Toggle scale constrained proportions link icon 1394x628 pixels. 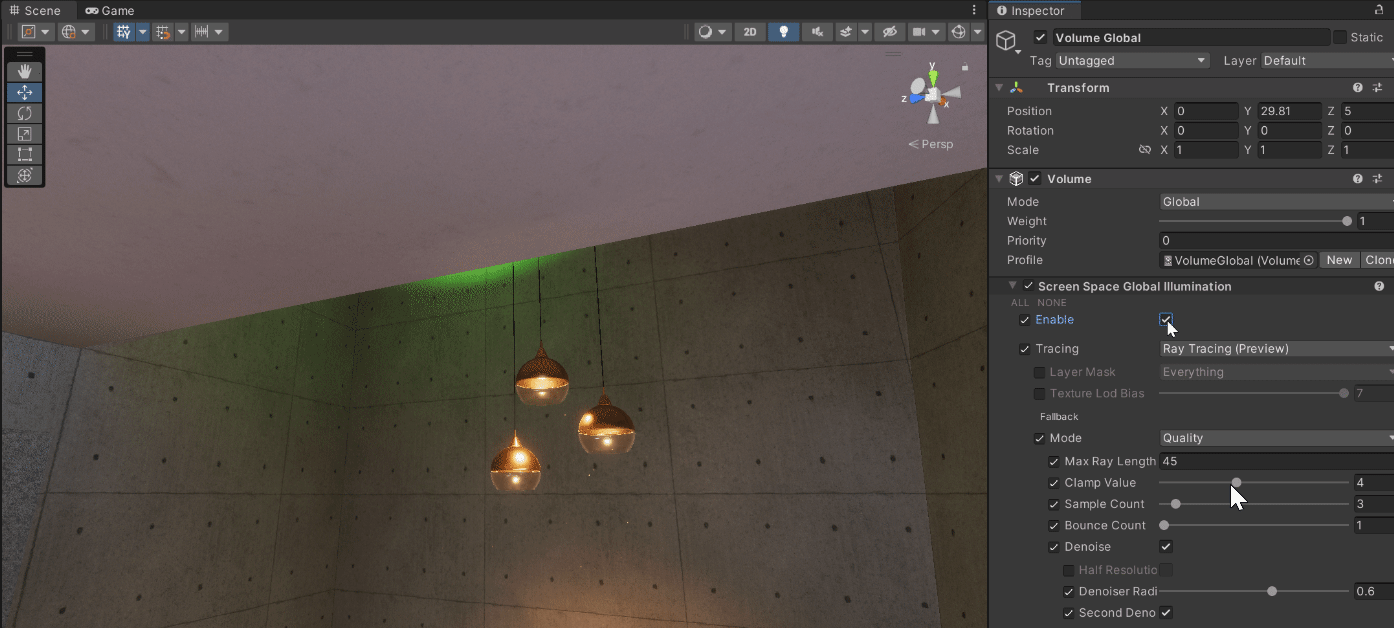tap(1145, 150)
